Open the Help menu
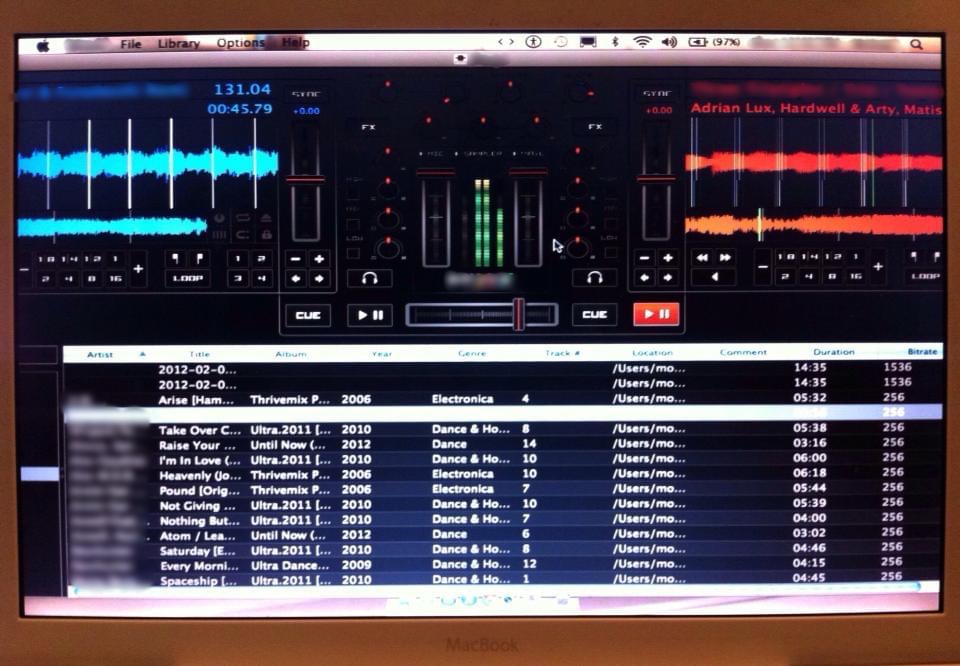The image size is (960, 666). coord(296,42)
